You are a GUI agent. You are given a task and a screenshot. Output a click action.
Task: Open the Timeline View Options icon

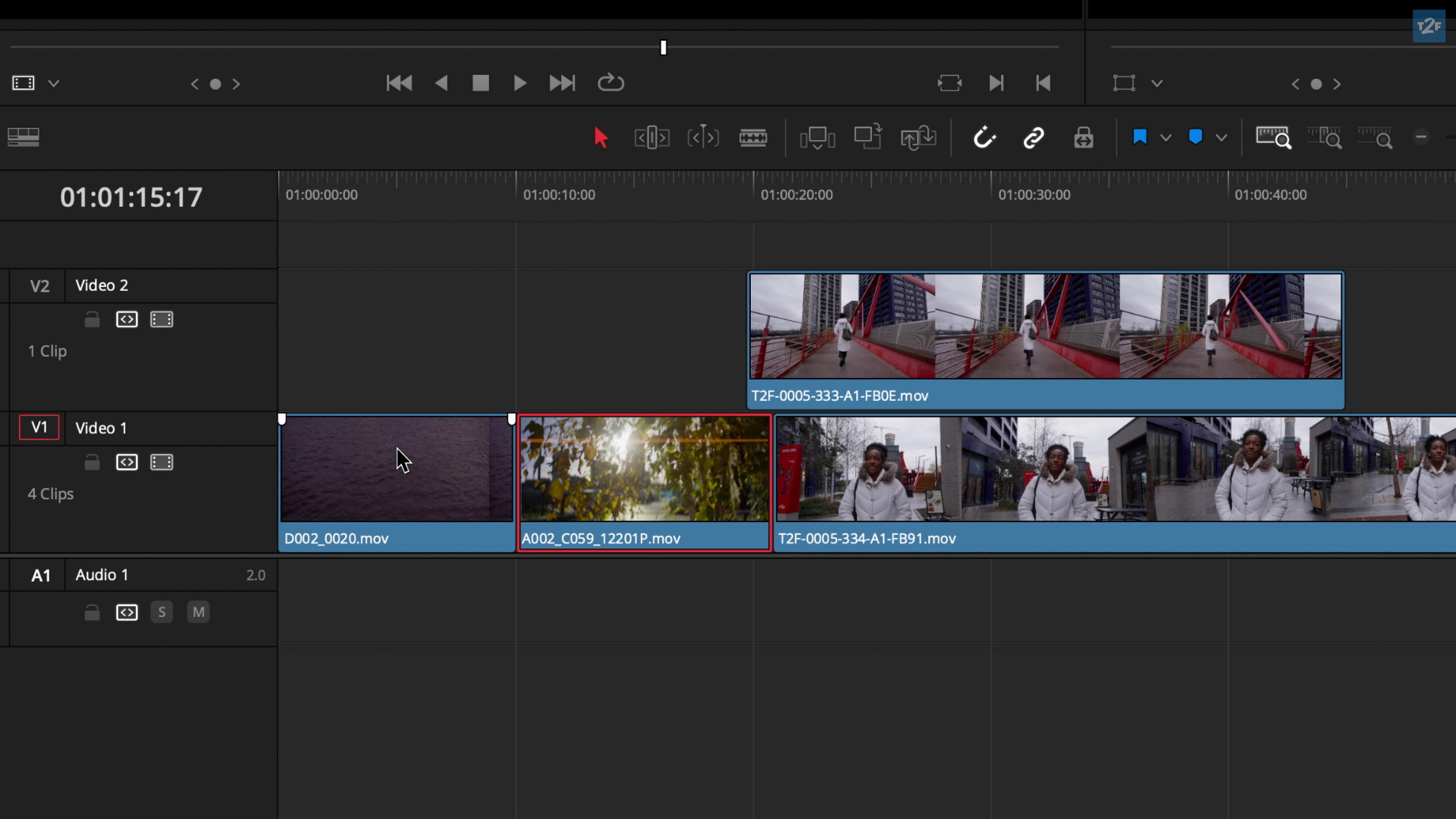tap(23, 137)
